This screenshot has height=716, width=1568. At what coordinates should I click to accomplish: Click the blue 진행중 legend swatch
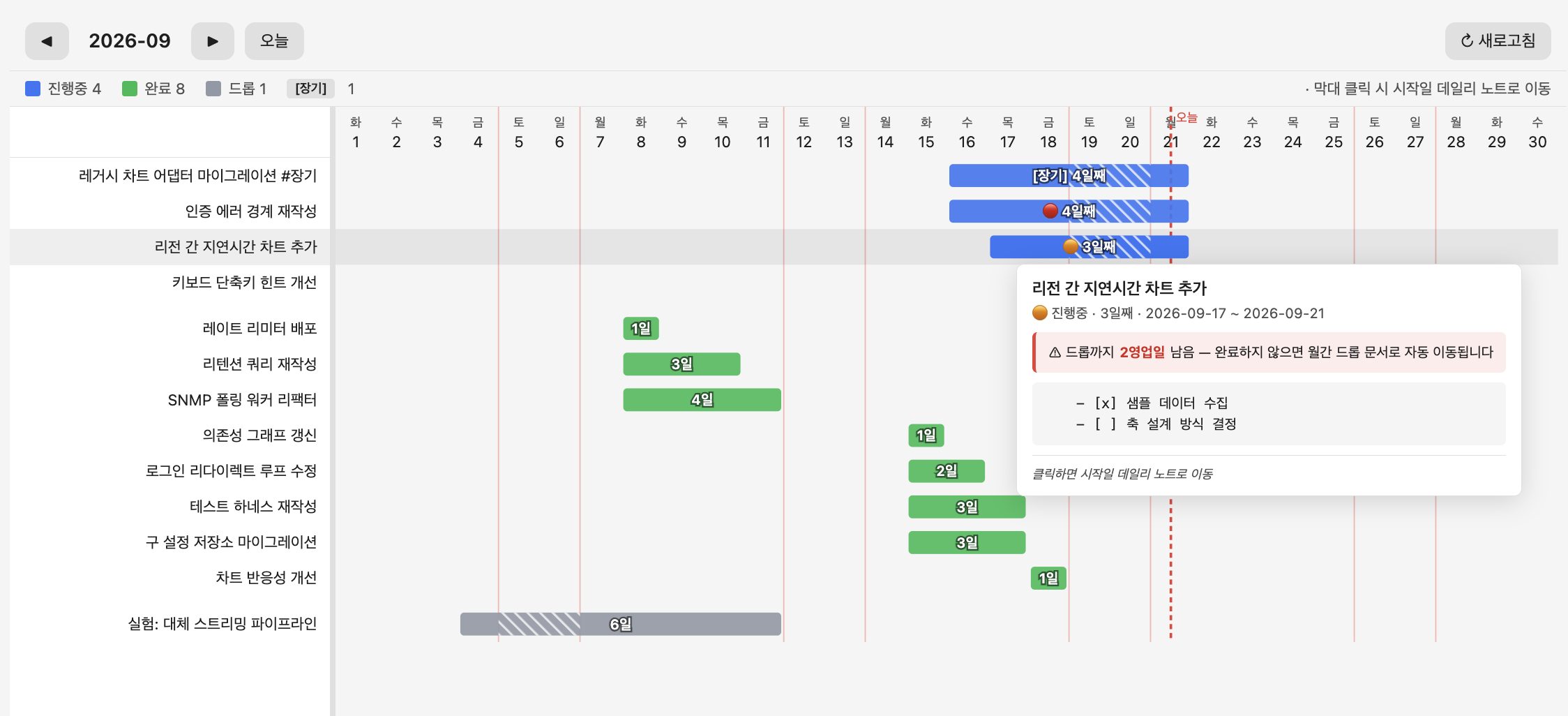pyautogui.click(x=33, y=89)
